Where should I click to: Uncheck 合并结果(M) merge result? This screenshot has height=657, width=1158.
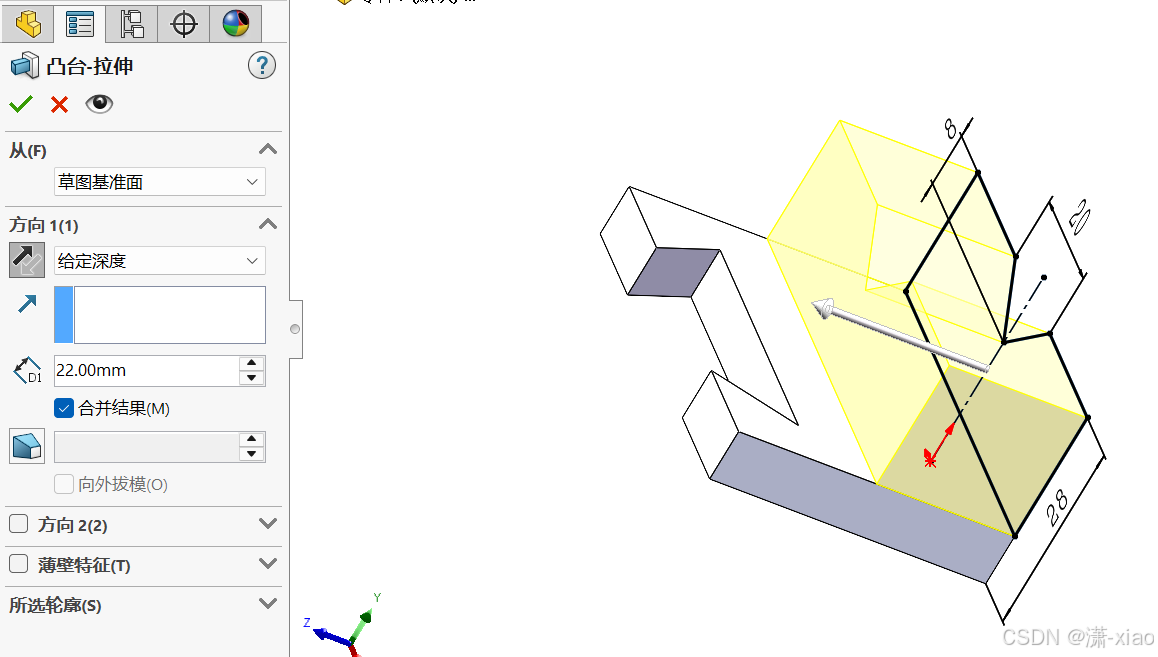tap(64, 408)
